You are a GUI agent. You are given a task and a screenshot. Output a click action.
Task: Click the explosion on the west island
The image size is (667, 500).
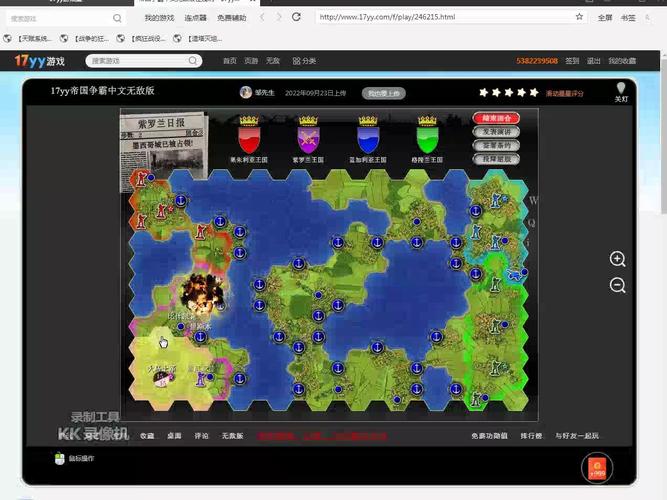tap(202, 293)
